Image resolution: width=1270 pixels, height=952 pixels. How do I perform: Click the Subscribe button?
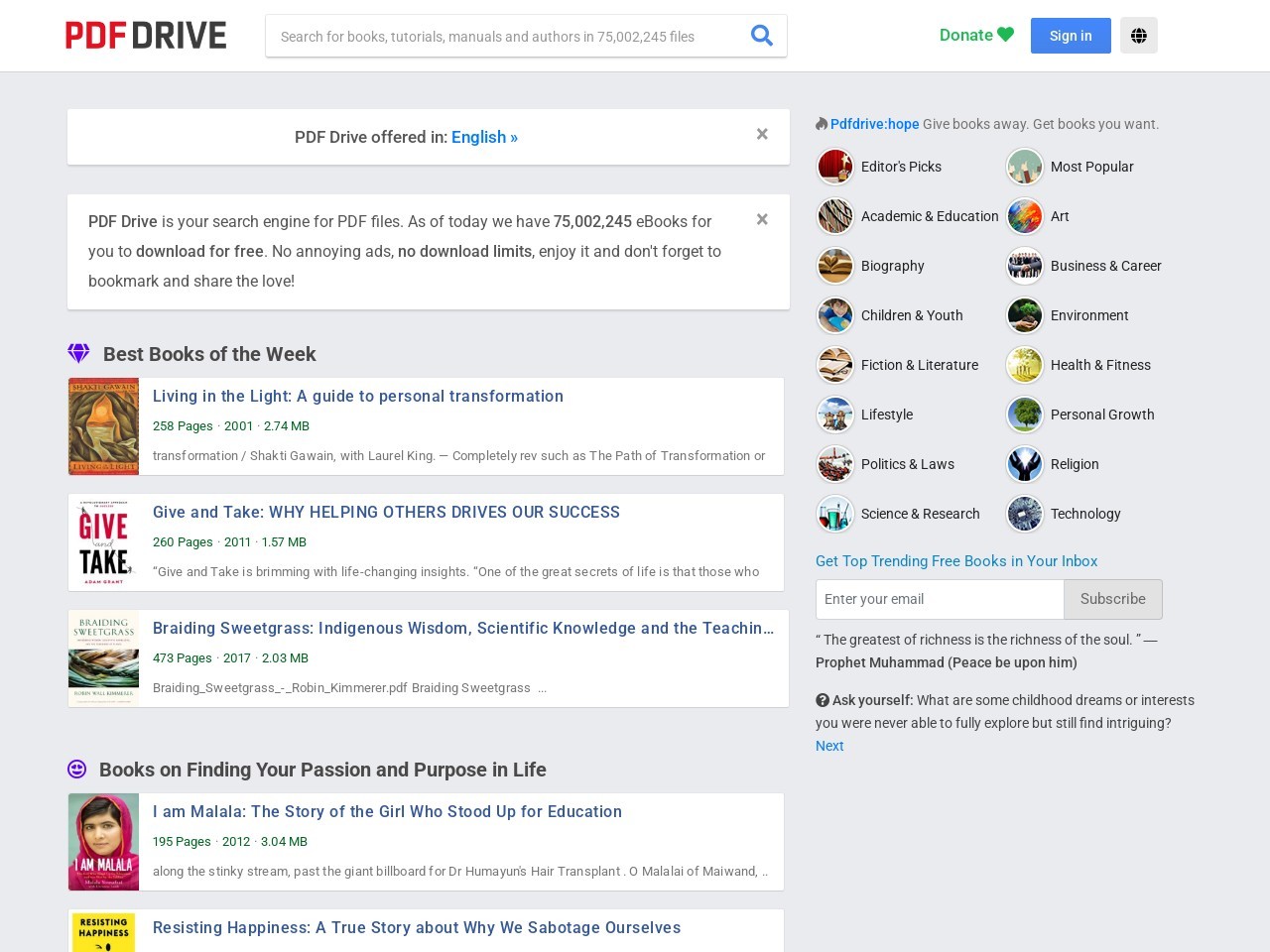[1113, 599]
